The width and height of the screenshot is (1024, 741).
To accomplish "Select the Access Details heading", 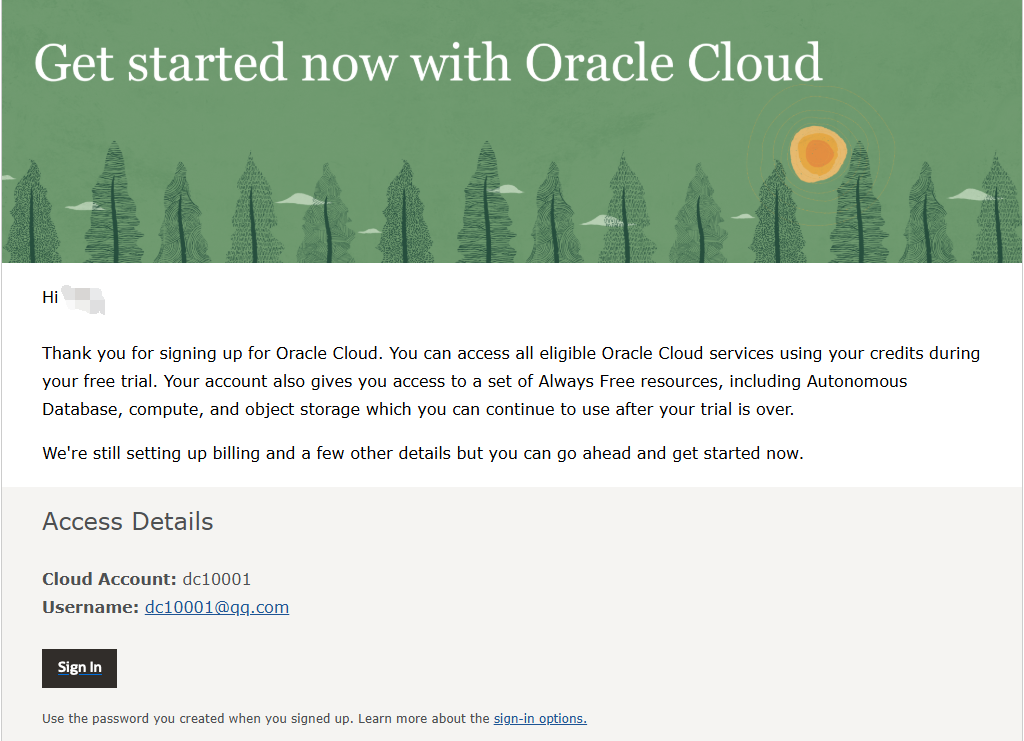I will point(128,522).
